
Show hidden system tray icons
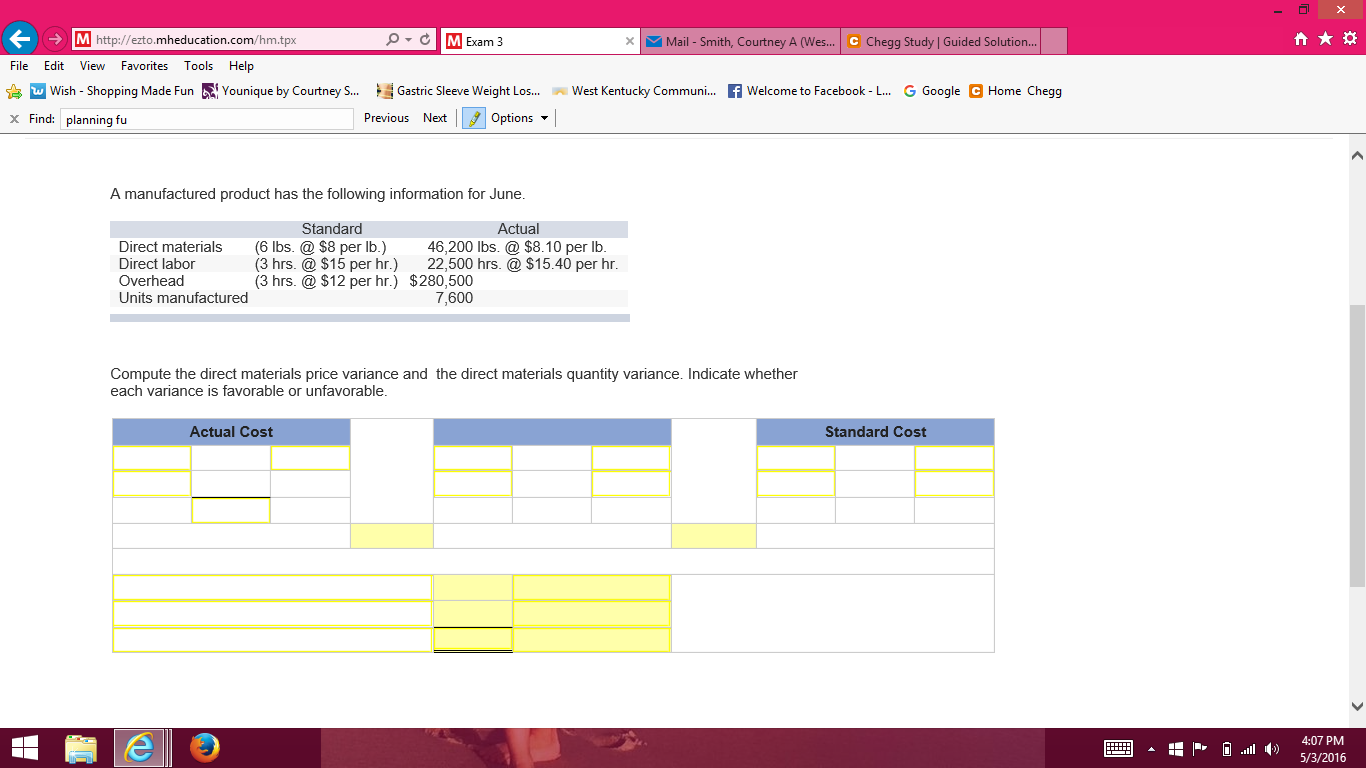(1150, 749)
